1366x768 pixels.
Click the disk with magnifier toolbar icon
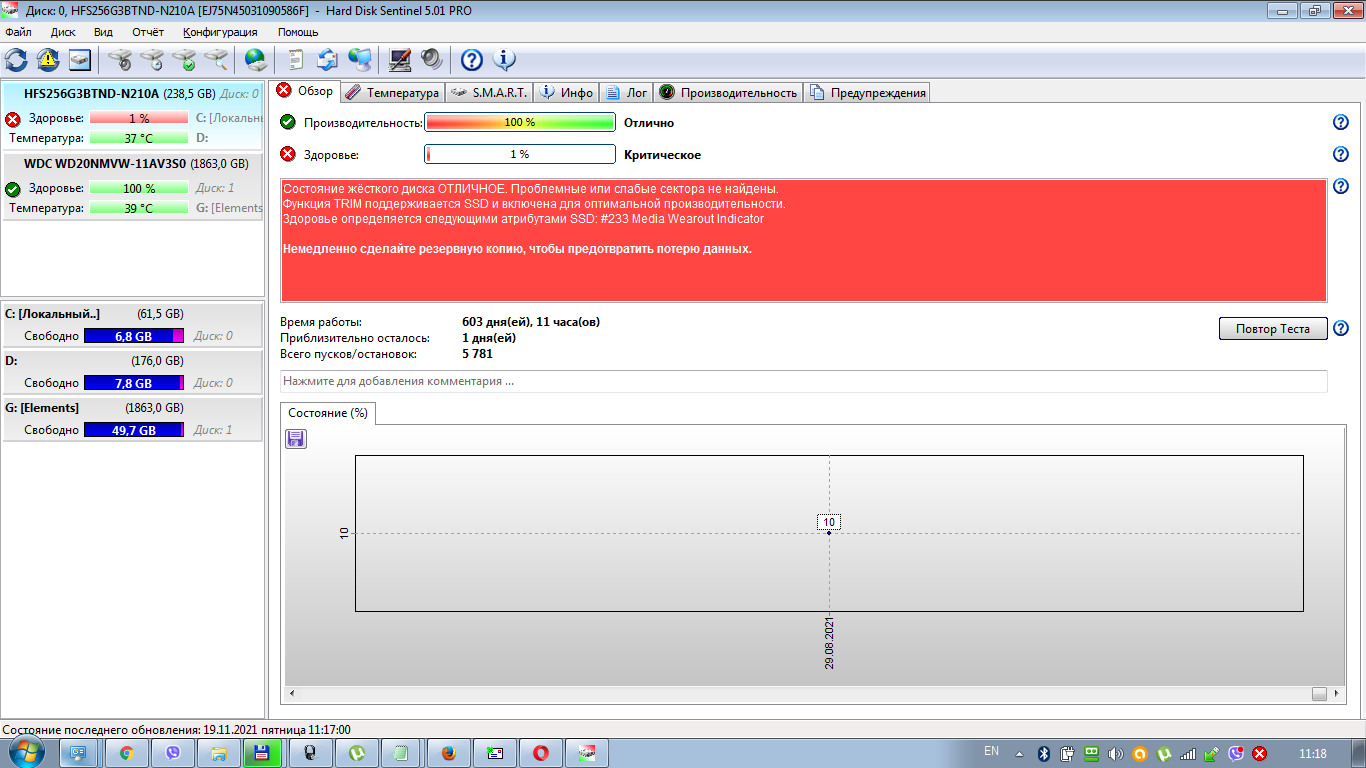(x=216, y=60)
